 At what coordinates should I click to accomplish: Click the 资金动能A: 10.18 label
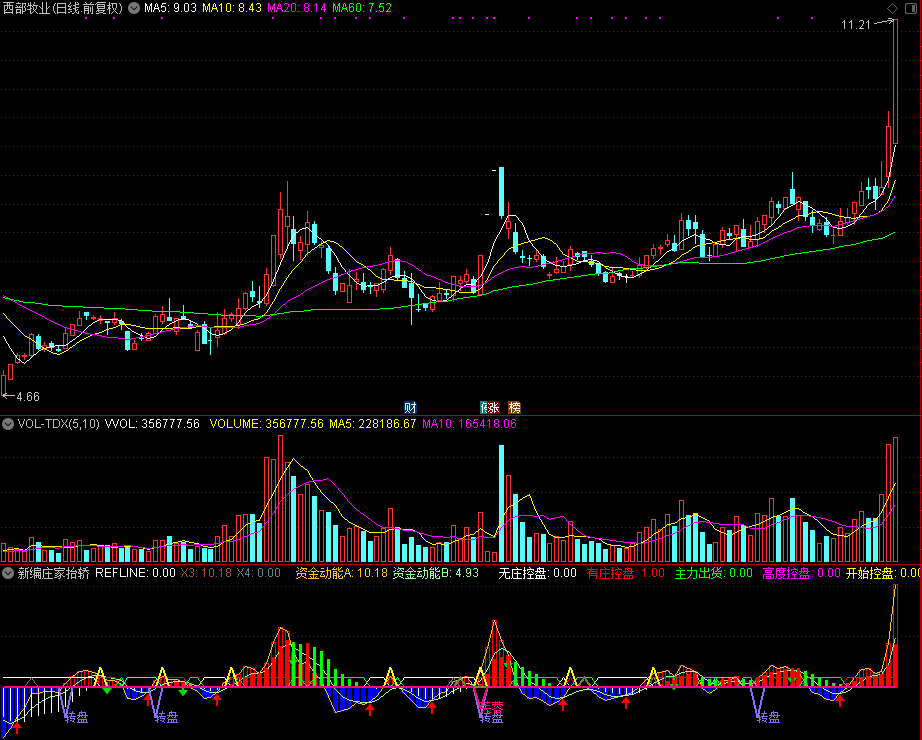pyautogui.click(x=342, y=573)
